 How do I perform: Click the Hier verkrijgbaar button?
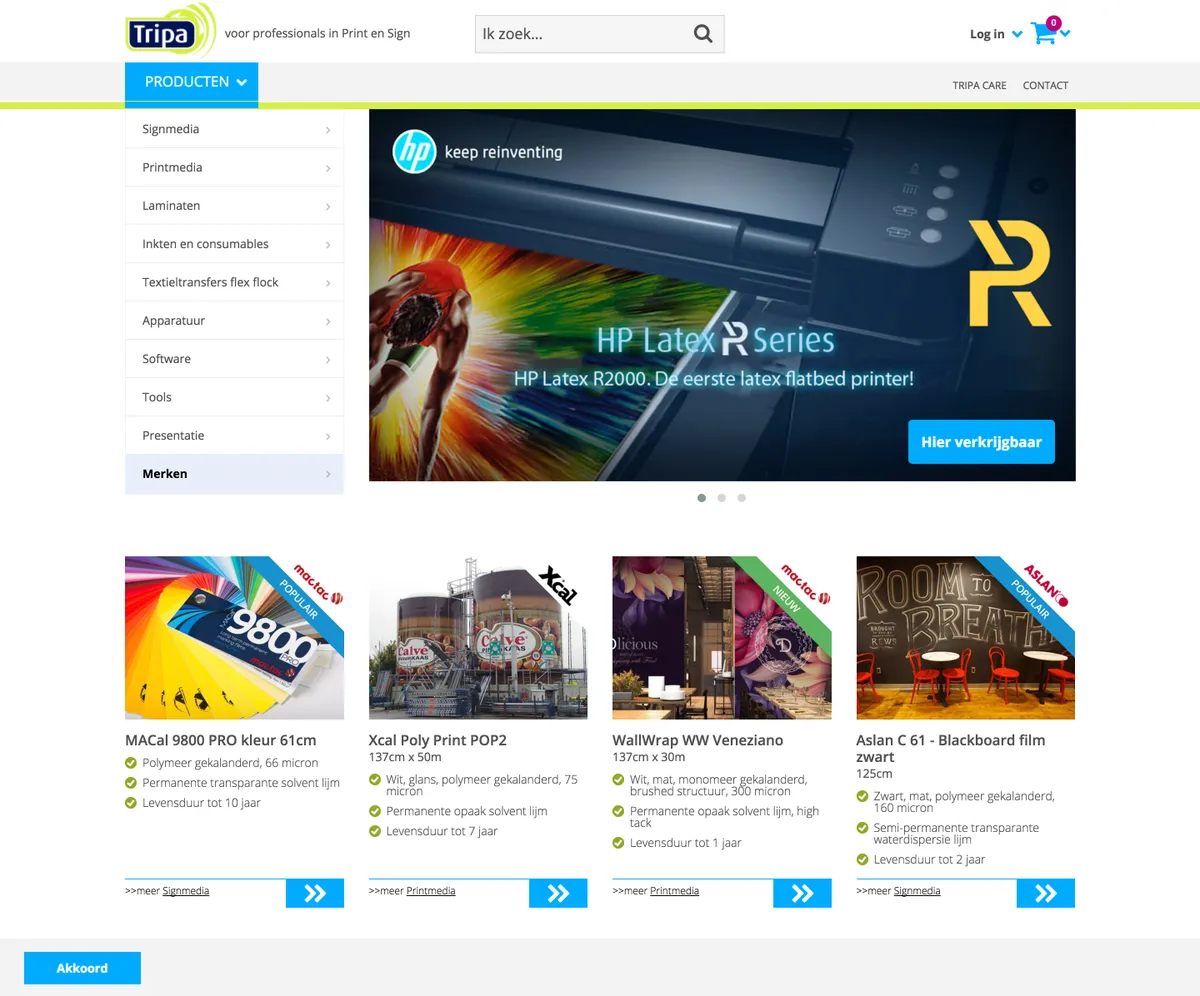coord(981,442)
